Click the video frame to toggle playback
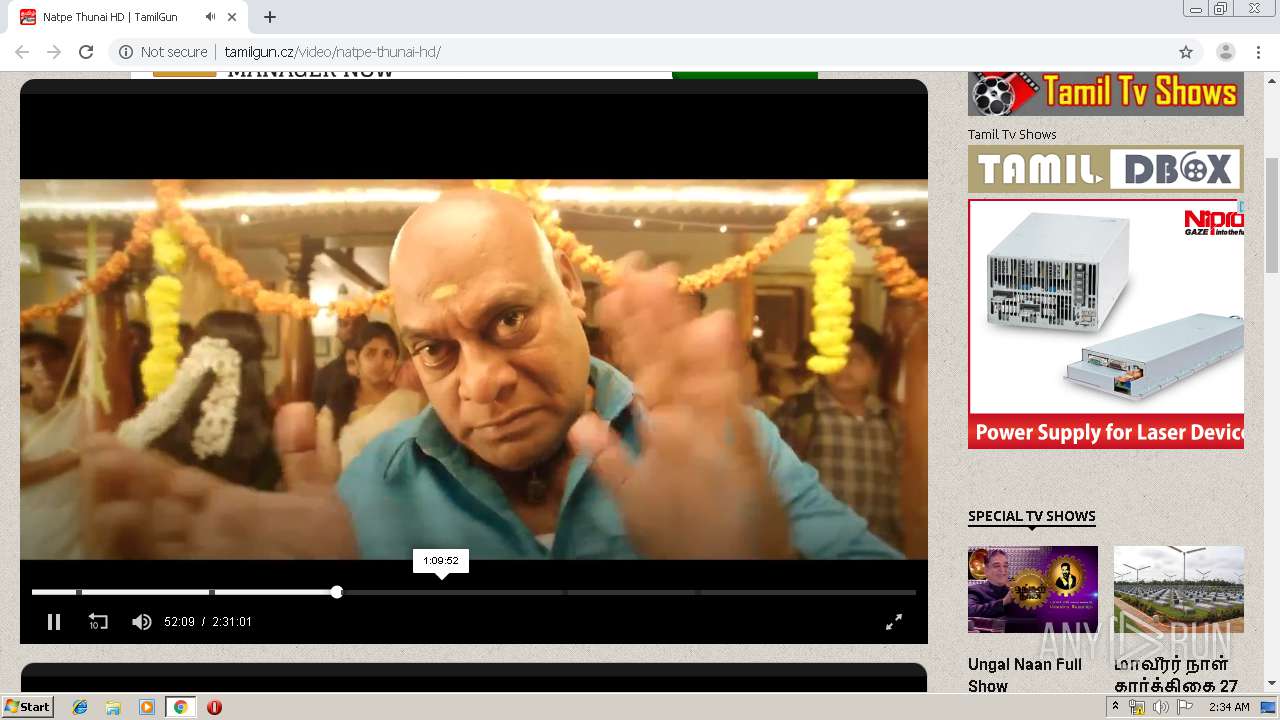 pyautogui.click(x=474, y=369)
